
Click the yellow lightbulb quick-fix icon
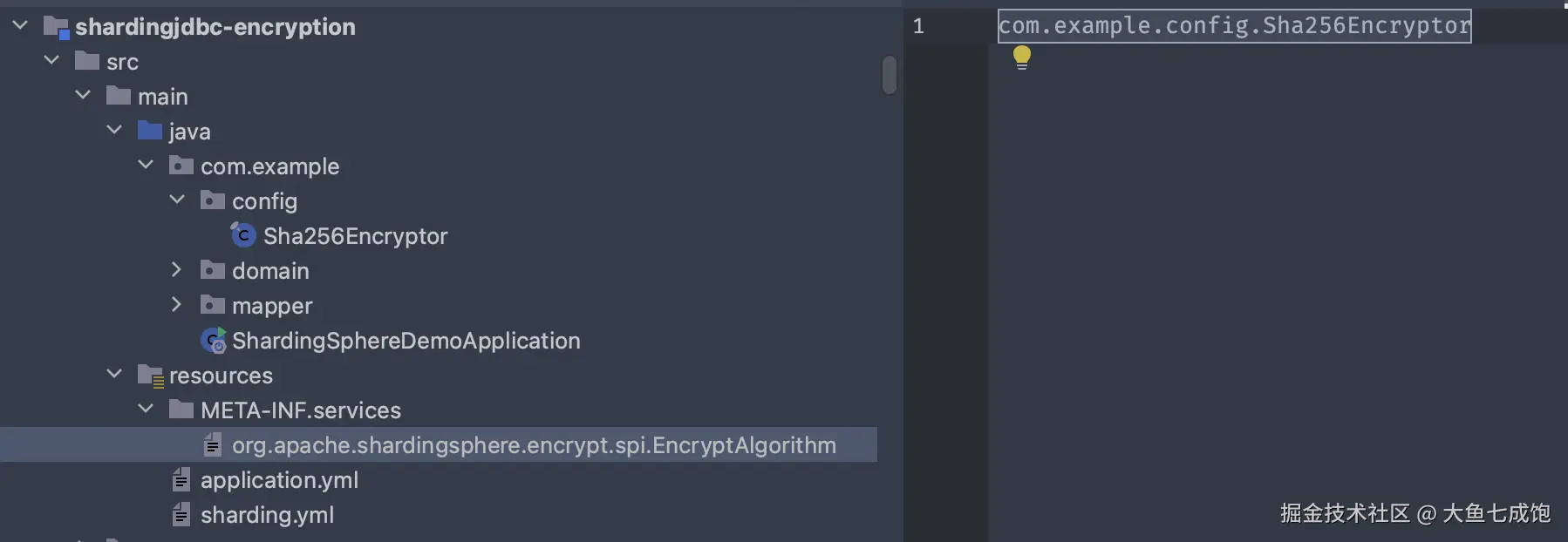(1022, 58)
